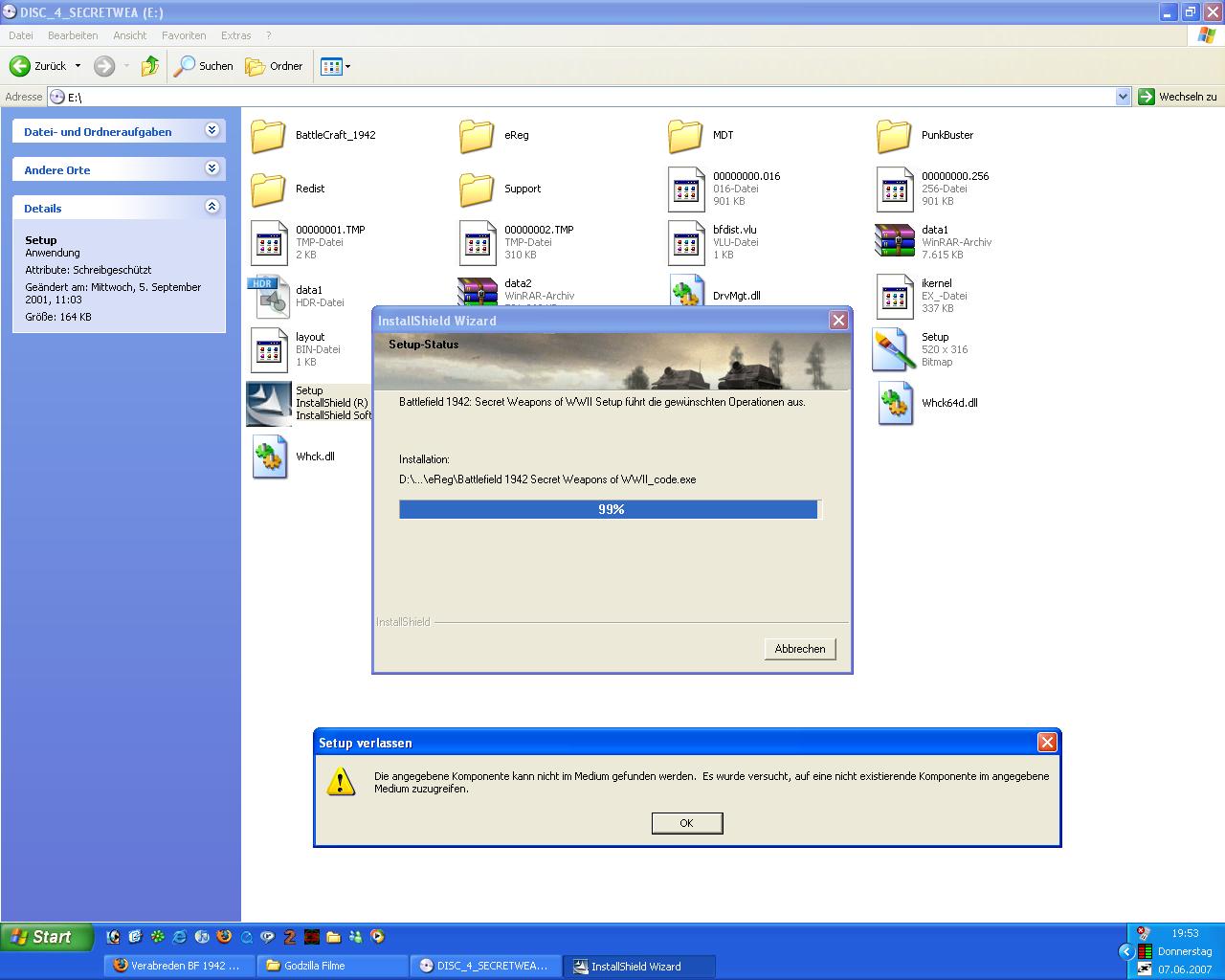The image size is (1225, 980).
Task: Open the Favoriten menu
Action: (184, 35)
